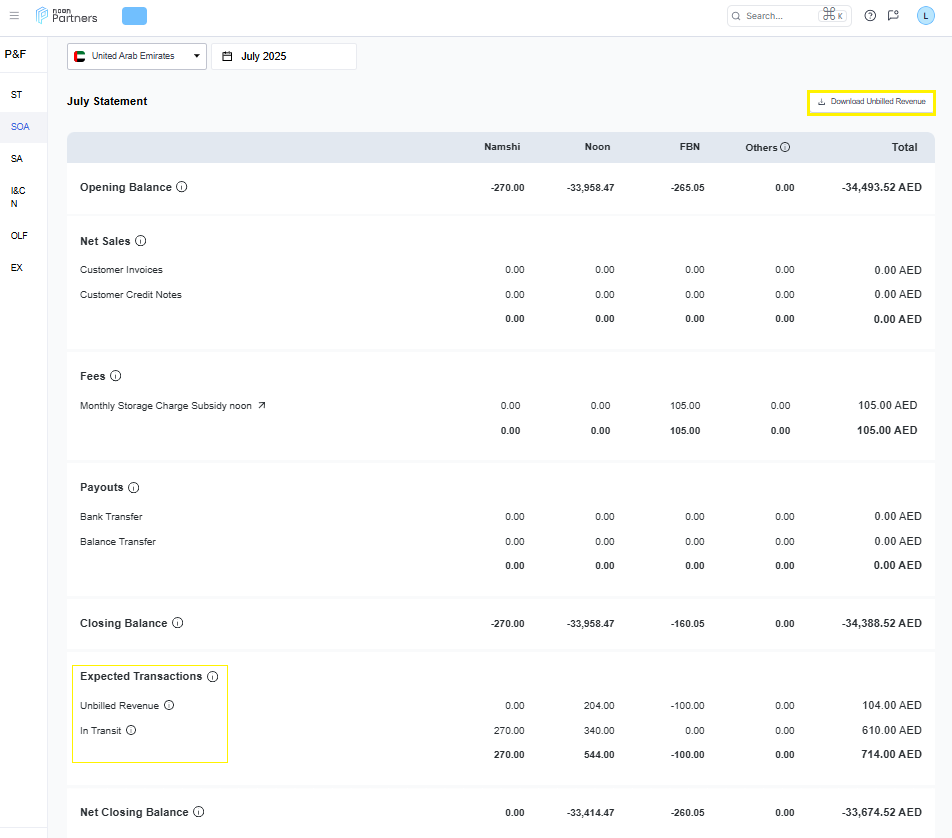This screenshot has height=838, width=952.
Task: Click the Noon column header
Action: point(597,147)
